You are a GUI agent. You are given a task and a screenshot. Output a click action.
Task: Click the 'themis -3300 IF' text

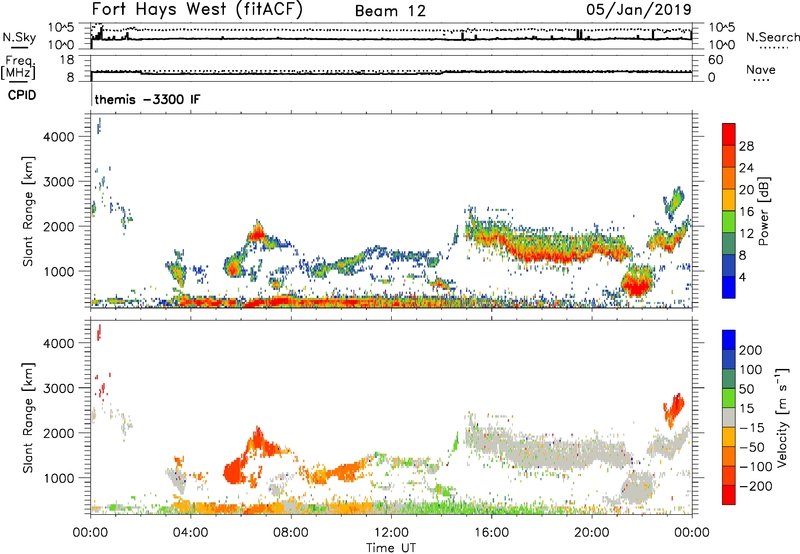click(147, 99)
